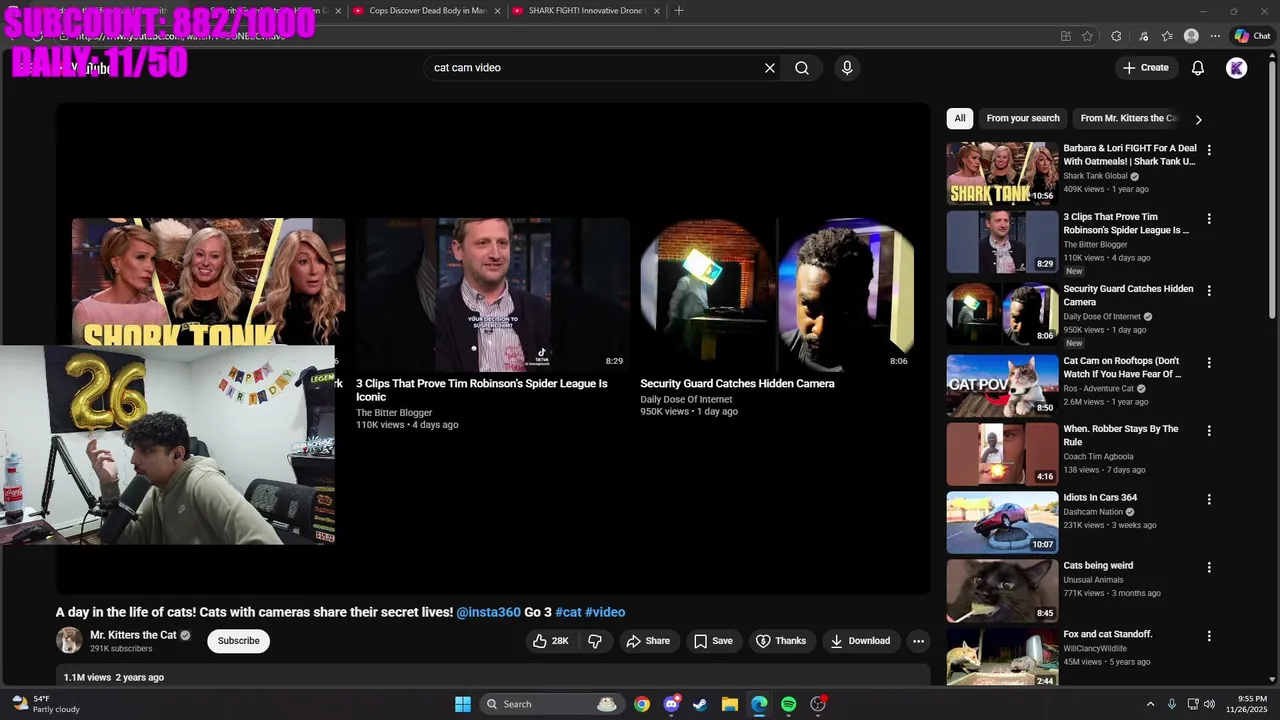1280x720 pixels.
Task: Open Fox and cat Standoff thumbnail
Action: [x=1002, y=657]
